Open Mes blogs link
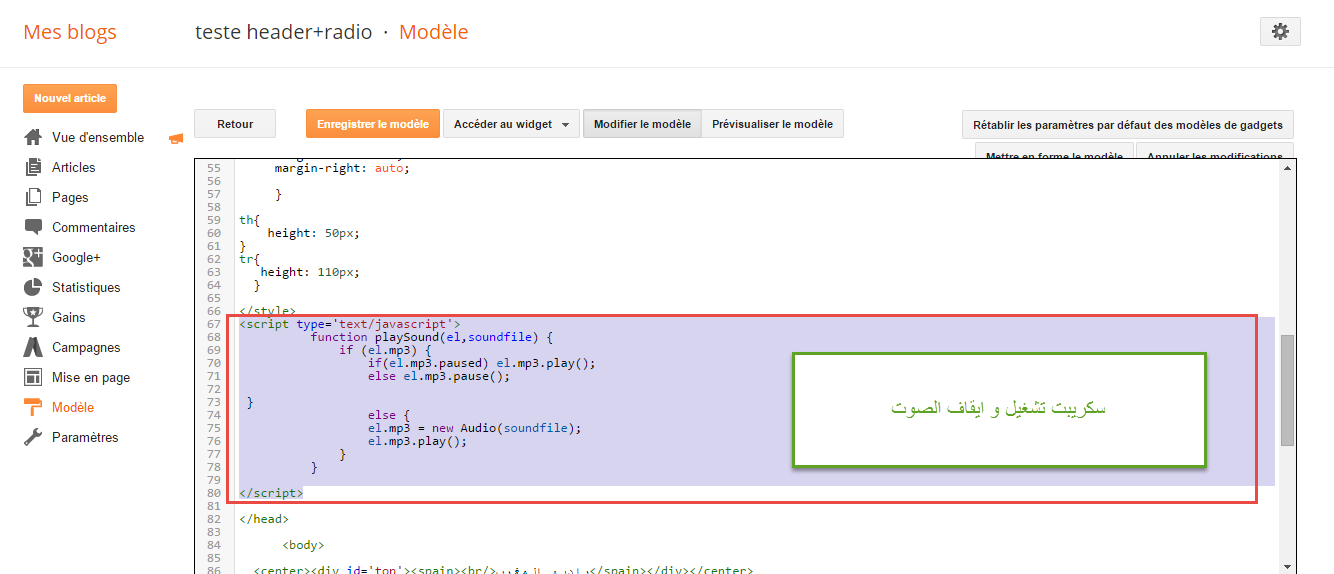1334x574 pixels. [x=70, y=32]
